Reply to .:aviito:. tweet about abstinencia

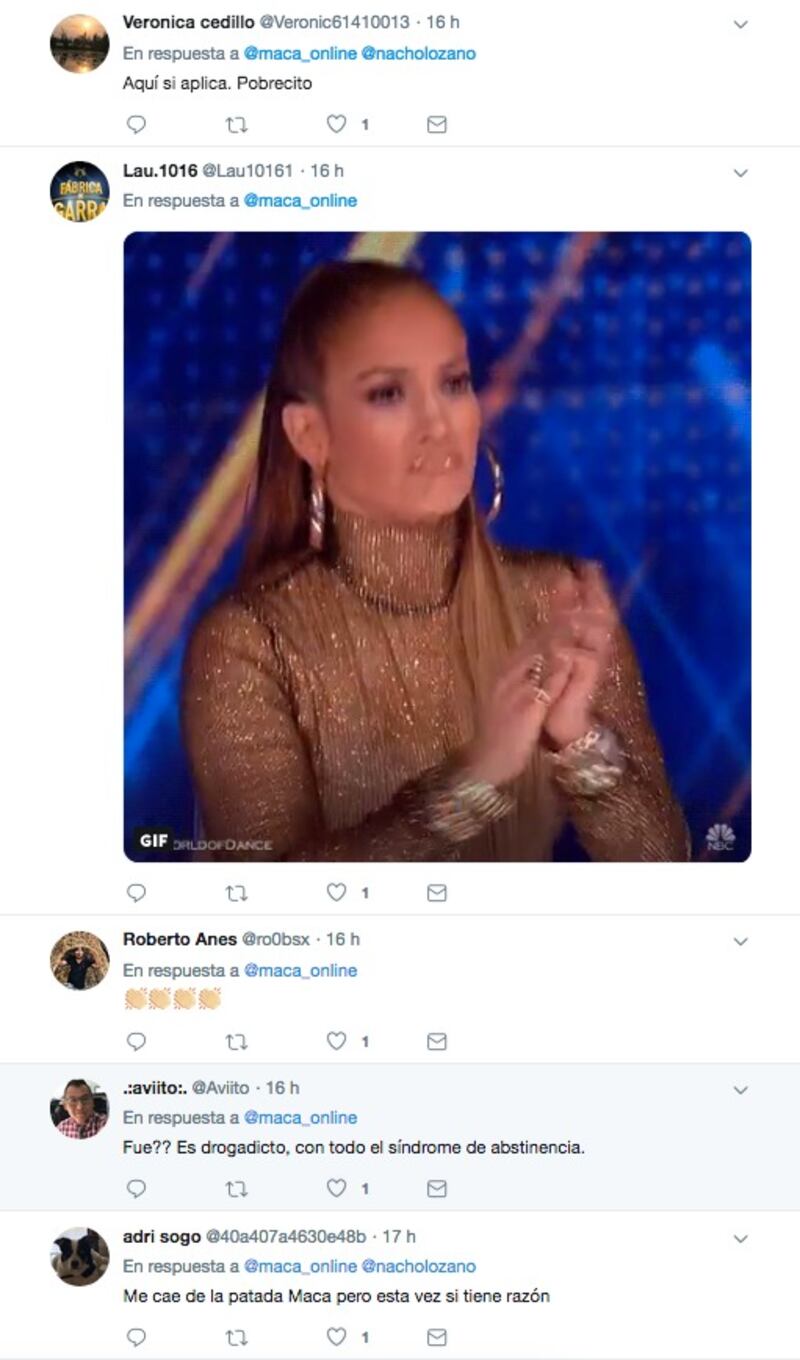click(137, 1188)
